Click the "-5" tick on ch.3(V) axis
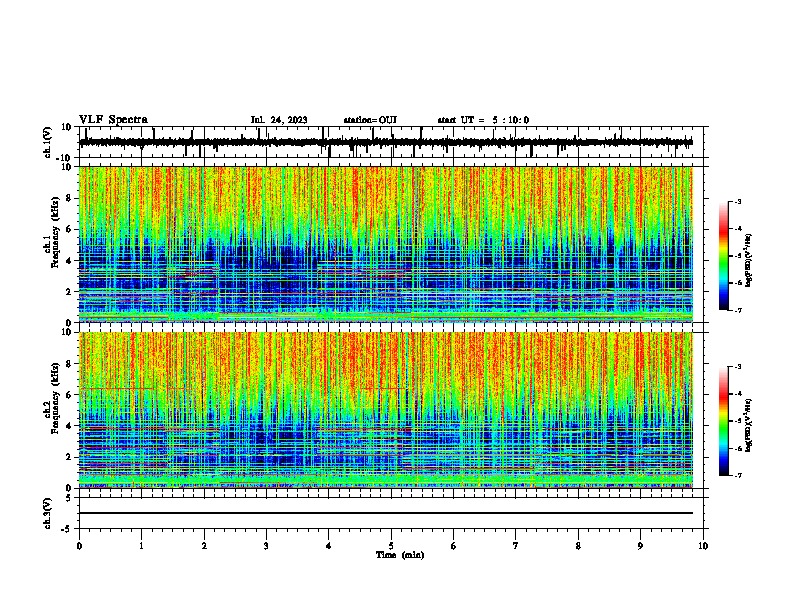792x612 pixels. pyautogui.click(x=67, y=529)
